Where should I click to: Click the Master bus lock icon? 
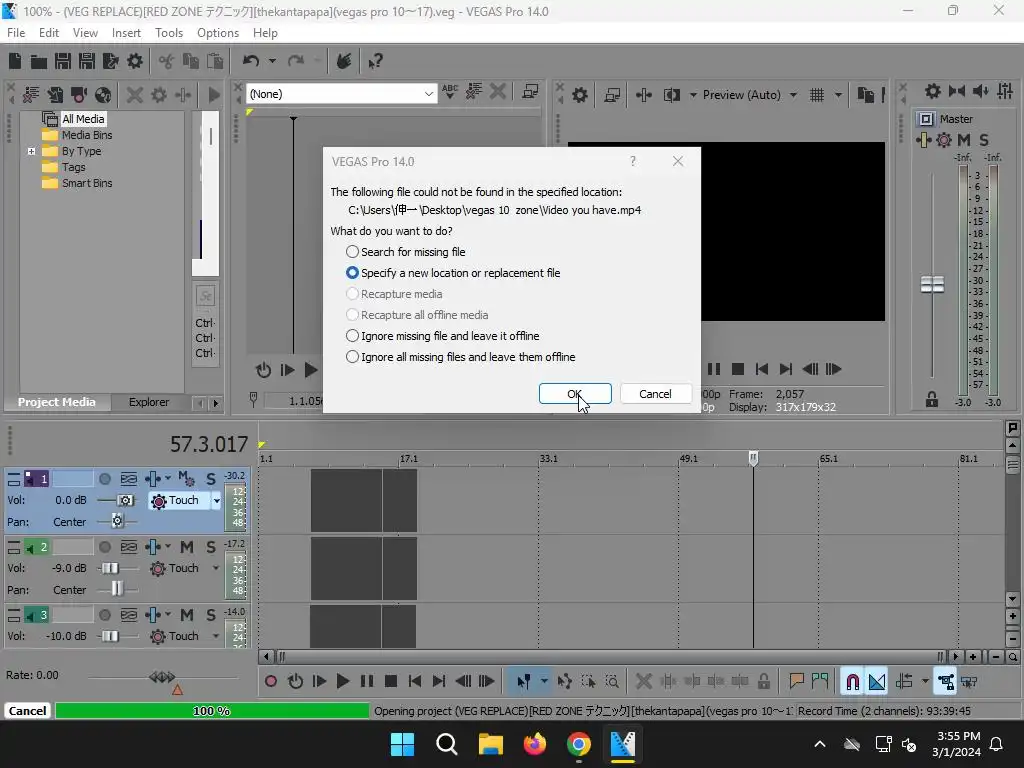tap(932, 400)
